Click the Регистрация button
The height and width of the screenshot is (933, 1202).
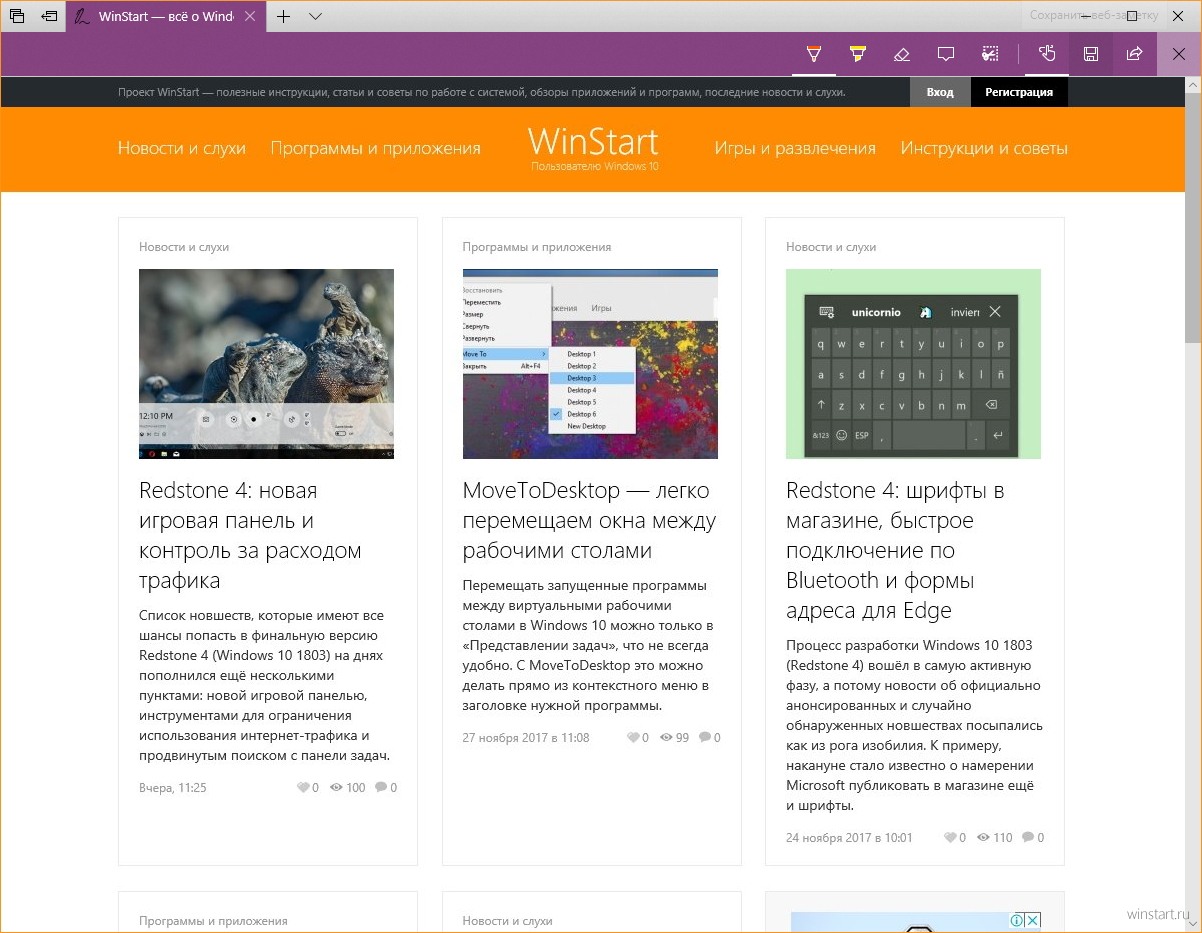[1019, 92]
